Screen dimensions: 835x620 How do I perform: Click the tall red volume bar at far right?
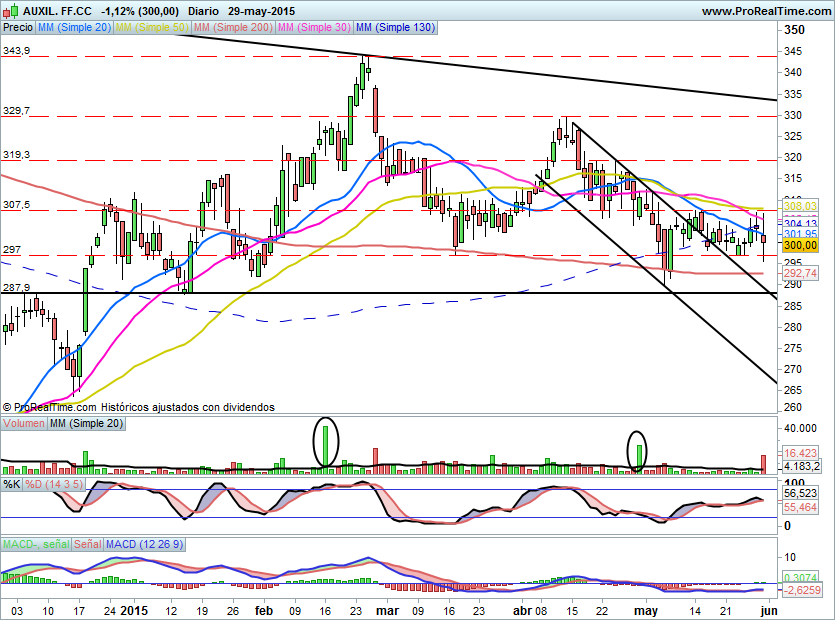[764, 463]
